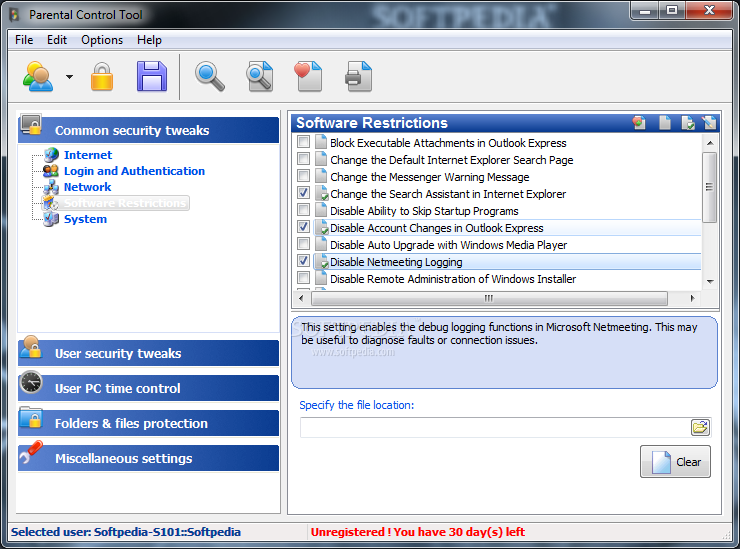Open the File menu
The image size is (740, 549).
(x=24, y=40)
